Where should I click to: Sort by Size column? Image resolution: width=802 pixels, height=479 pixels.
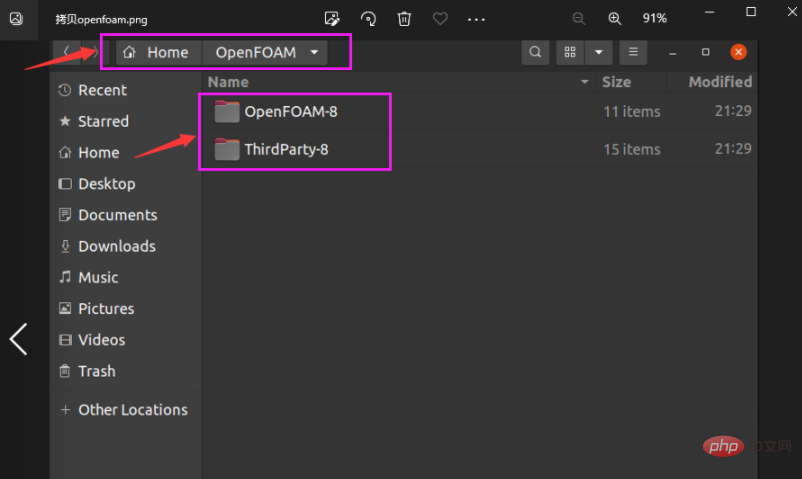coord(616,82)
